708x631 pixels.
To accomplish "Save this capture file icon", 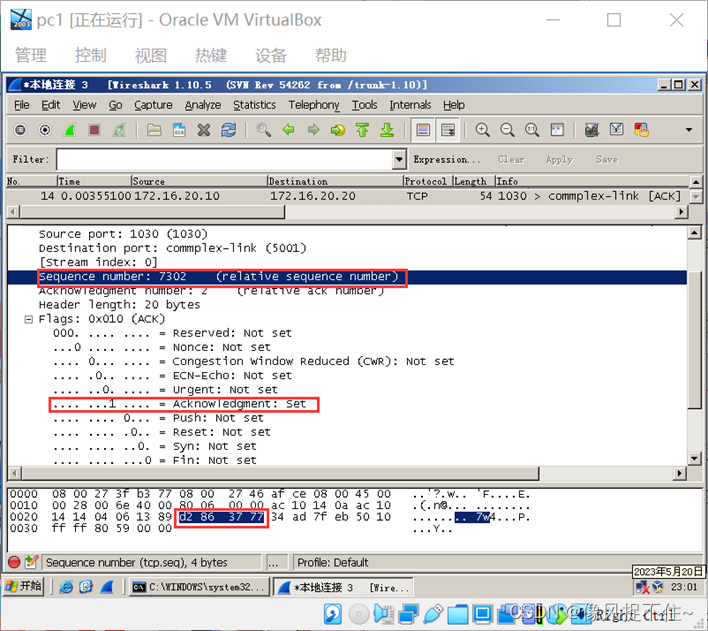I will tap(179, 130).
